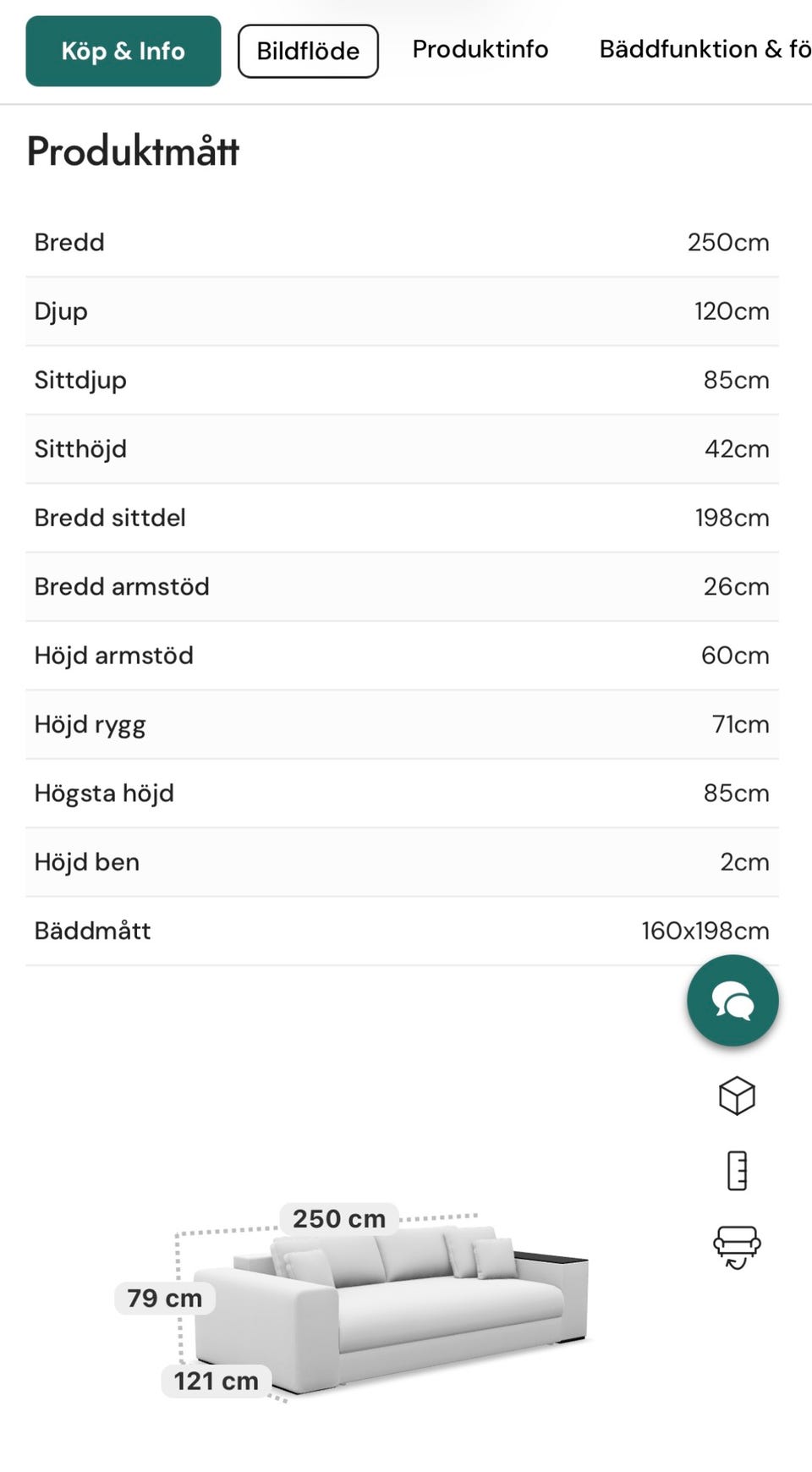Click the Produktmått heading

pos(134,151)
